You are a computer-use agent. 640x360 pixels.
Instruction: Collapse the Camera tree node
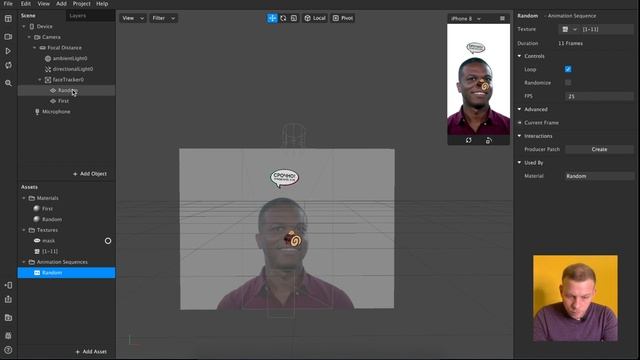29,37
